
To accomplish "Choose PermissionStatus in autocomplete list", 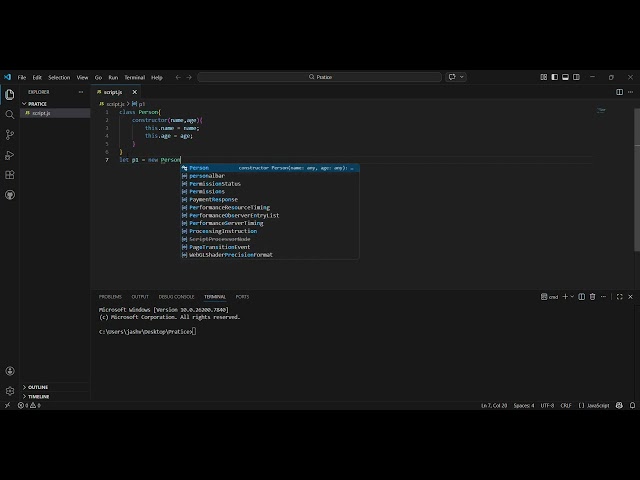I will click(270, 184).
